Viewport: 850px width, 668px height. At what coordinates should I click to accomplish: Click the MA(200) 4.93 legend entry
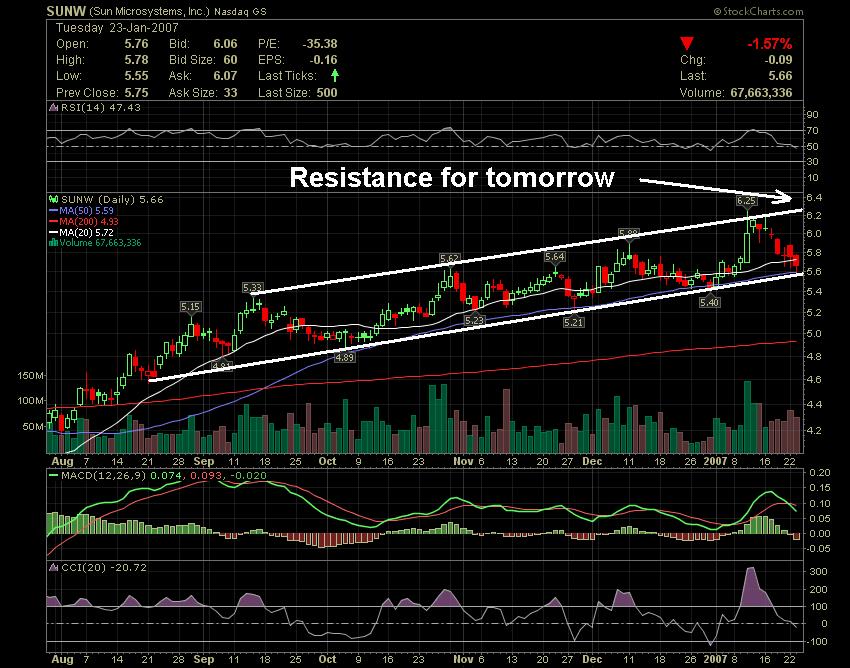click(x=83, y=221)
